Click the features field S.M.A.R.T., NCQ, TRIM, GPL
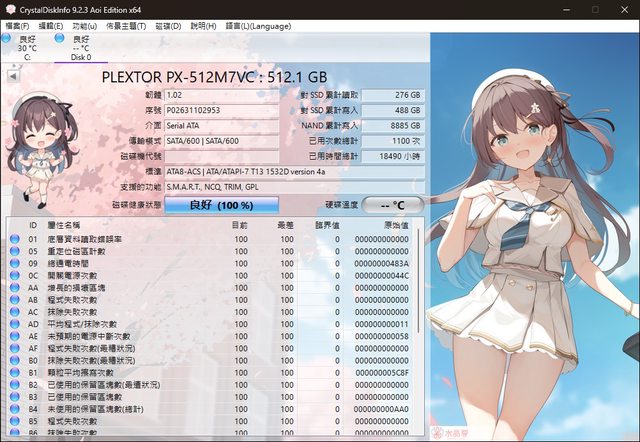Viewport: 640px width, 442px height. [x=294, y=187]
